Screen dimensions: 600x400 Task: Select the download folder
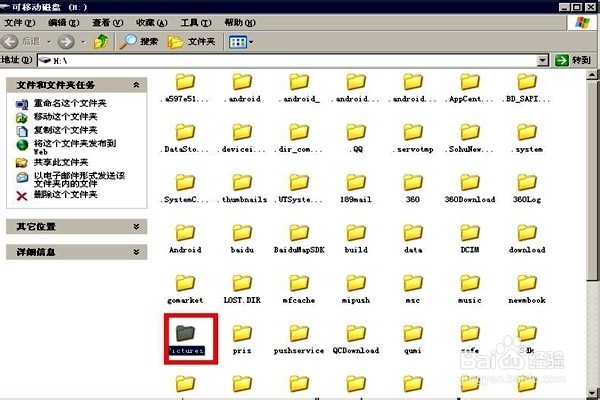[x=527, y=239]
